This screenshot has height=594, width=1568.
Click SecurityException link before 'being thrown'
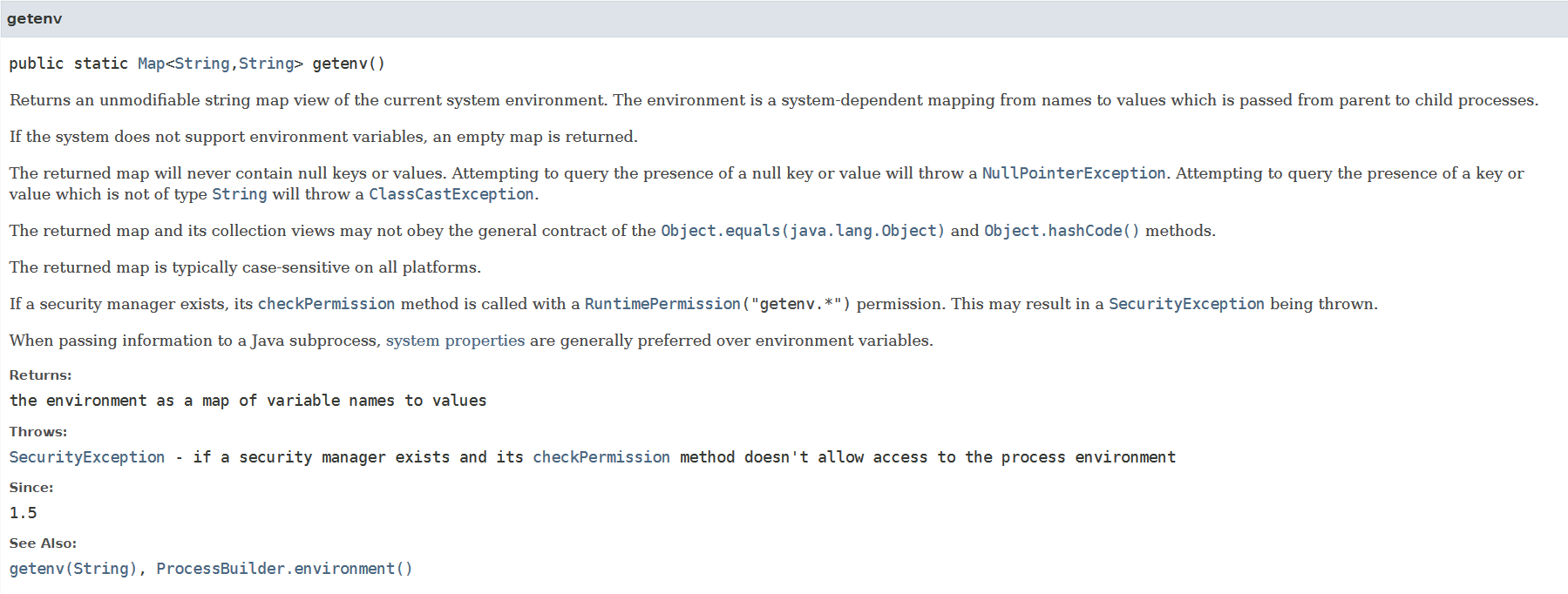[x=1185, y=304]
